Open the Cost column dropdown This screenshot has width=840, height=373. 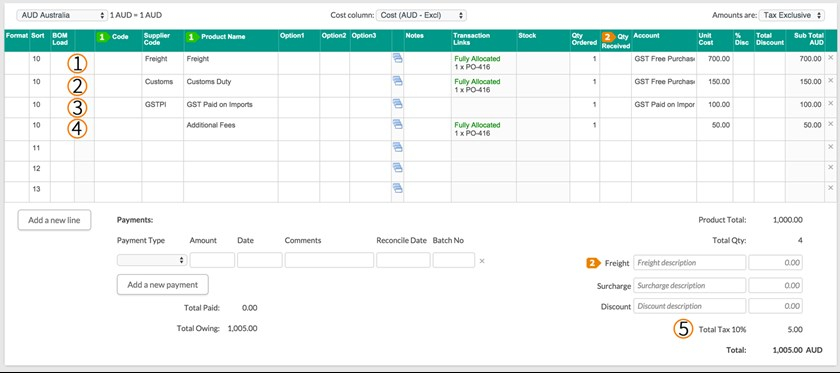pyautogui.click(x=421, y=16)
